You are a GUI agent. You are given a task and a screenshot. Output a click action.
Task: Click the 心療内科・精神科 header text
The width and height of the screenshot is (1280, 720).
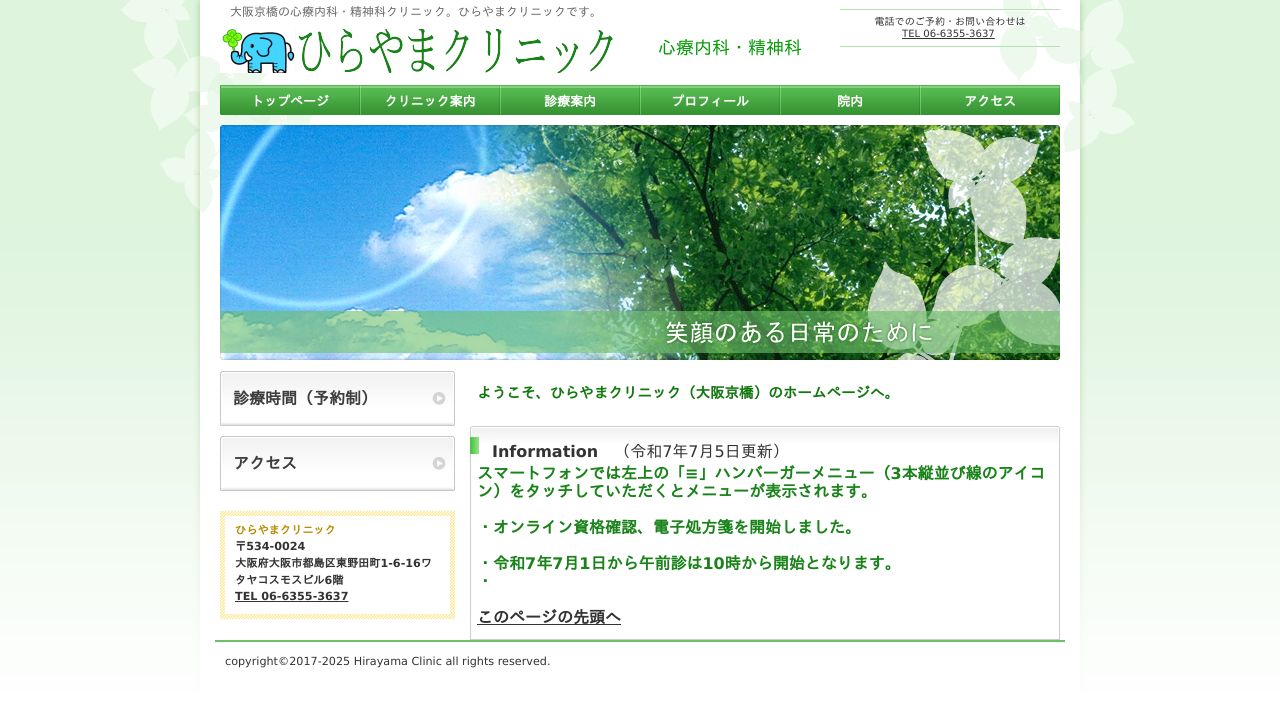[730, 48]
